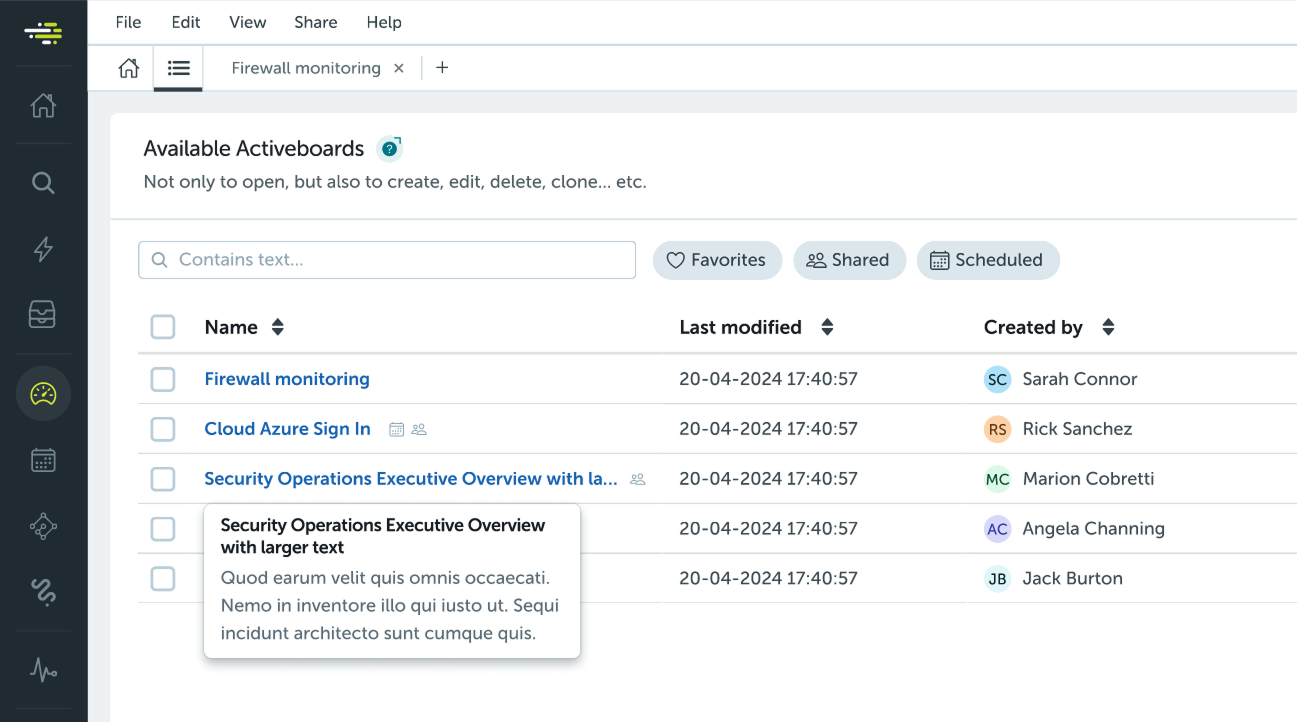The width and height of the screenshot is (1297, 722).
Task: Click the inbox tray icon in sidebar
Action: tap(43, 315)
